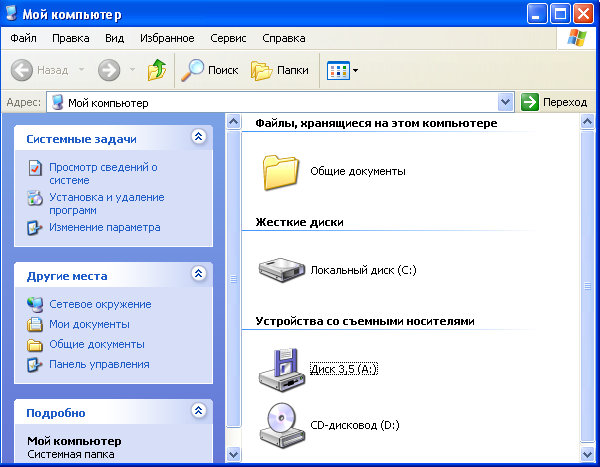
Task: Click the right pane scrollbar thumb
Action: [587, 286]
